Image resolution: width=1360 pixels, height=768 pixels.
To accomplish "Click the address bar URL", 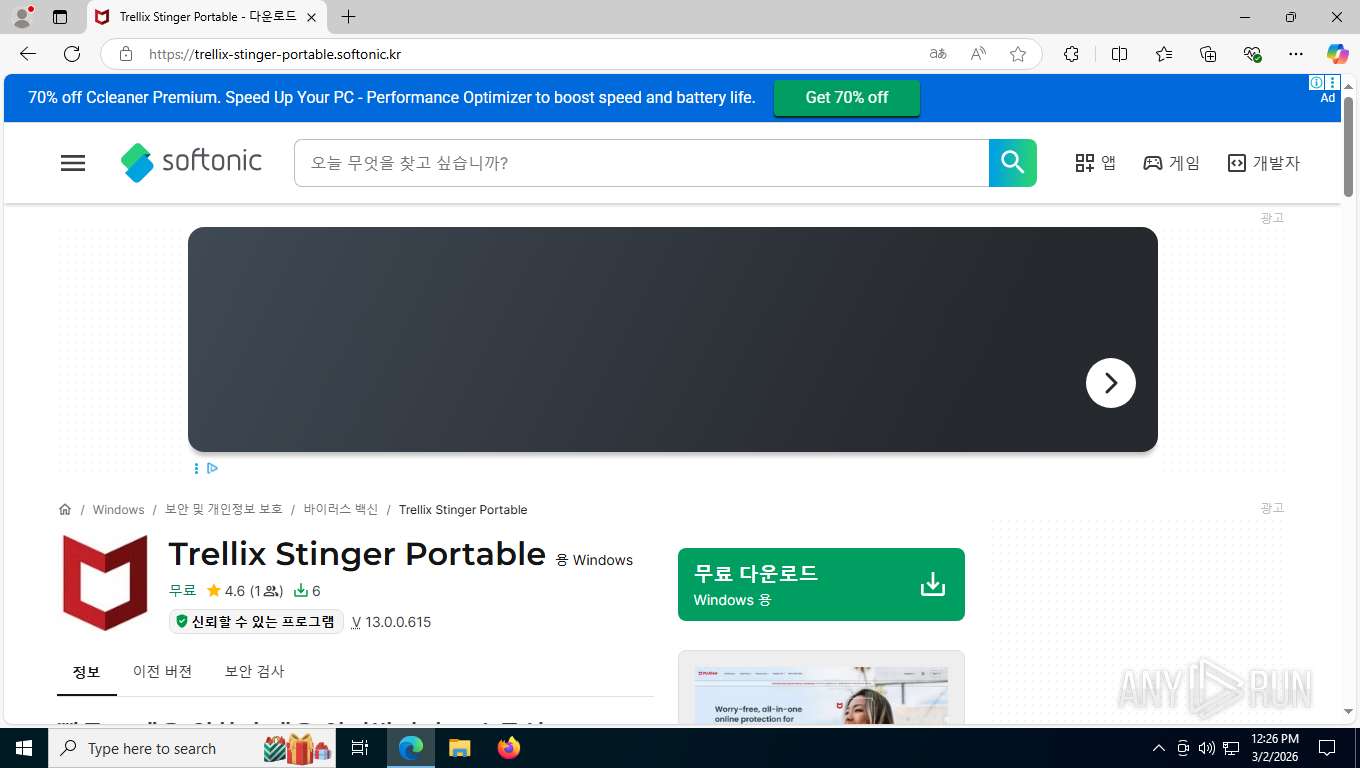I will [275, 54].
